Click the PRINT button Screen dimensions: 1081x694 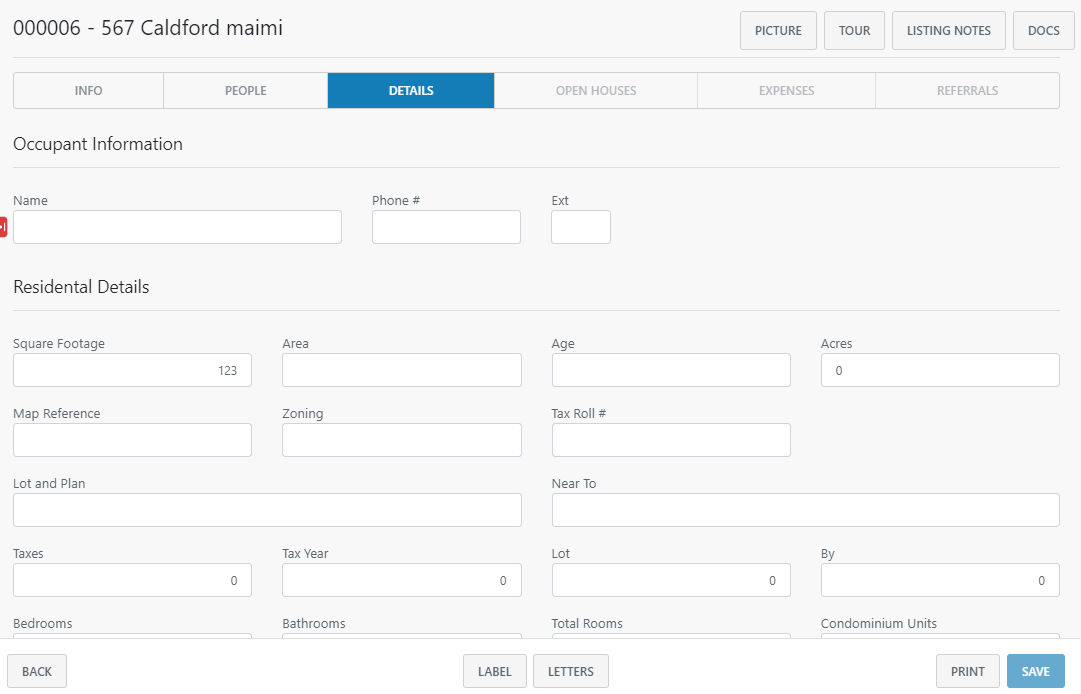coord(967,670)
